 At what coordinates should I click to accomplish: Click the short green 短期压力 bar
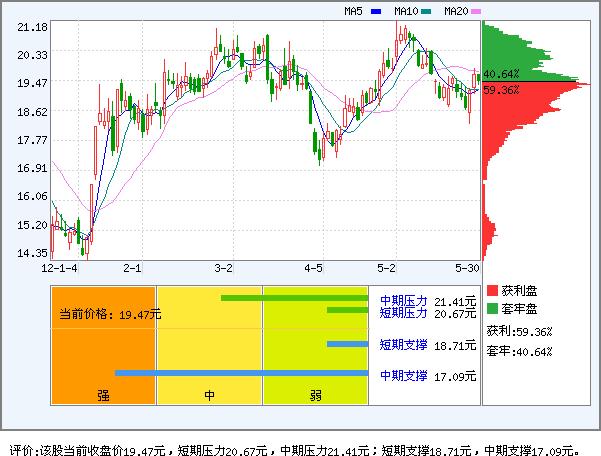(347, 310)
